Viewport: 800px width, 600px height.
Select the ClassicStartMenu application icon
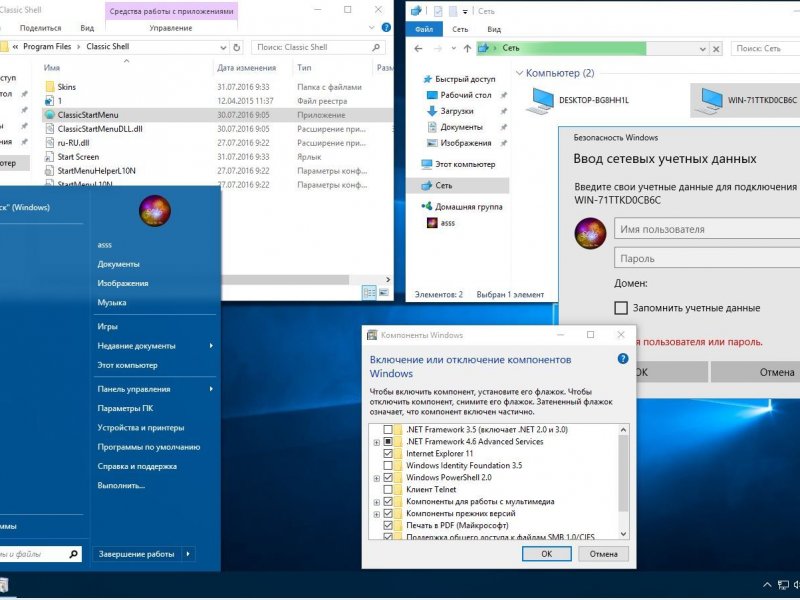(x=49, y=115)
